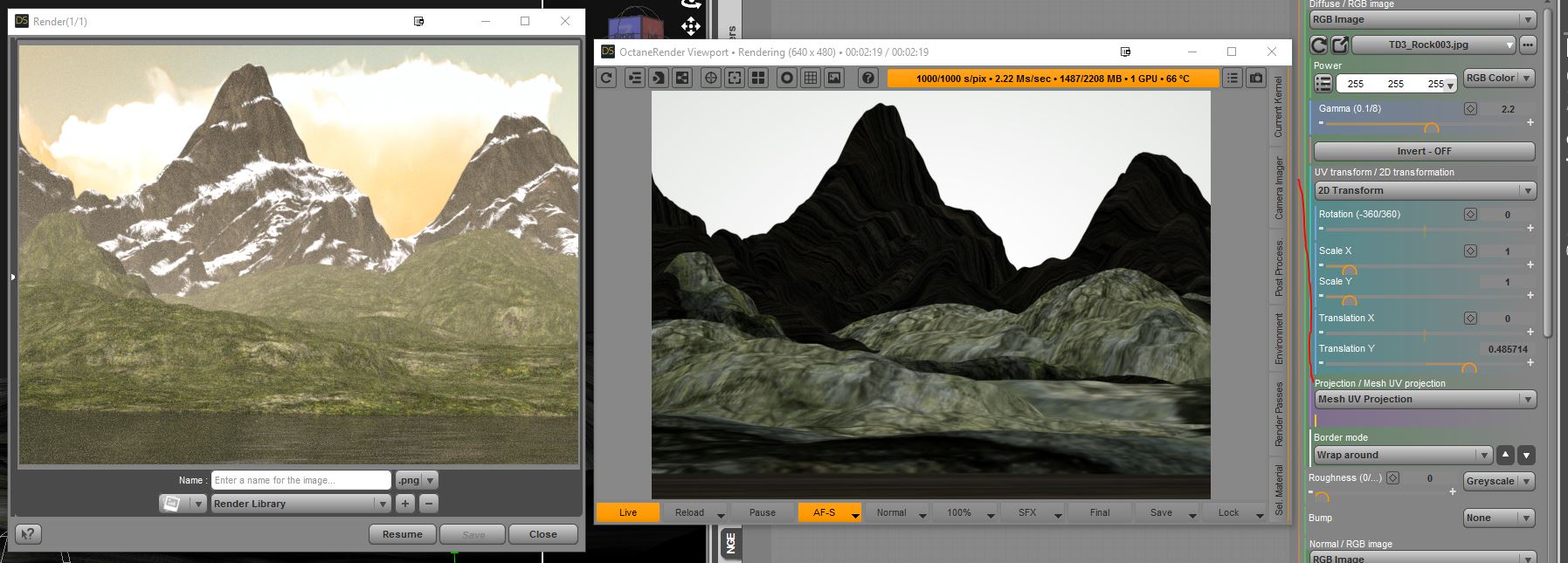Open the RGB Image diffuse type dropdown
Image resolution: width=1568 pixels, height=563 pixels.
(1422, 19)
